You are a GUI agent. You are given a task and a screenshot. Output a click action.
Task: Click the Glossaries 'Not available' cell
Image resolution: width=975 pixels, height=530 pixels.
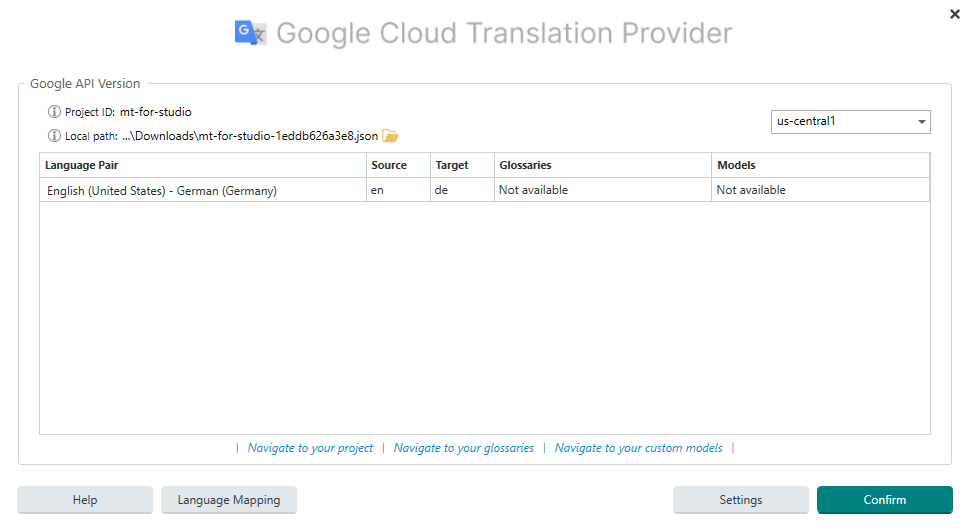(x=603, y=190)
